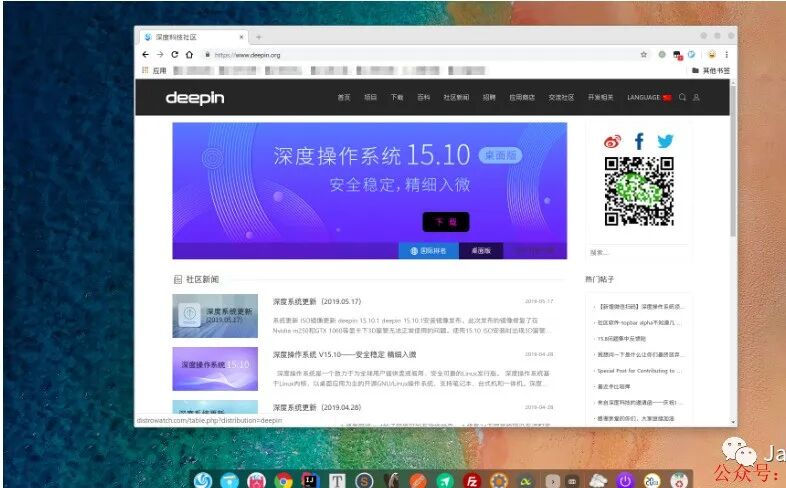Viewport: 786px width, 488px height.
Task: Click the sidebar search input field
Action: click(638, 253)
